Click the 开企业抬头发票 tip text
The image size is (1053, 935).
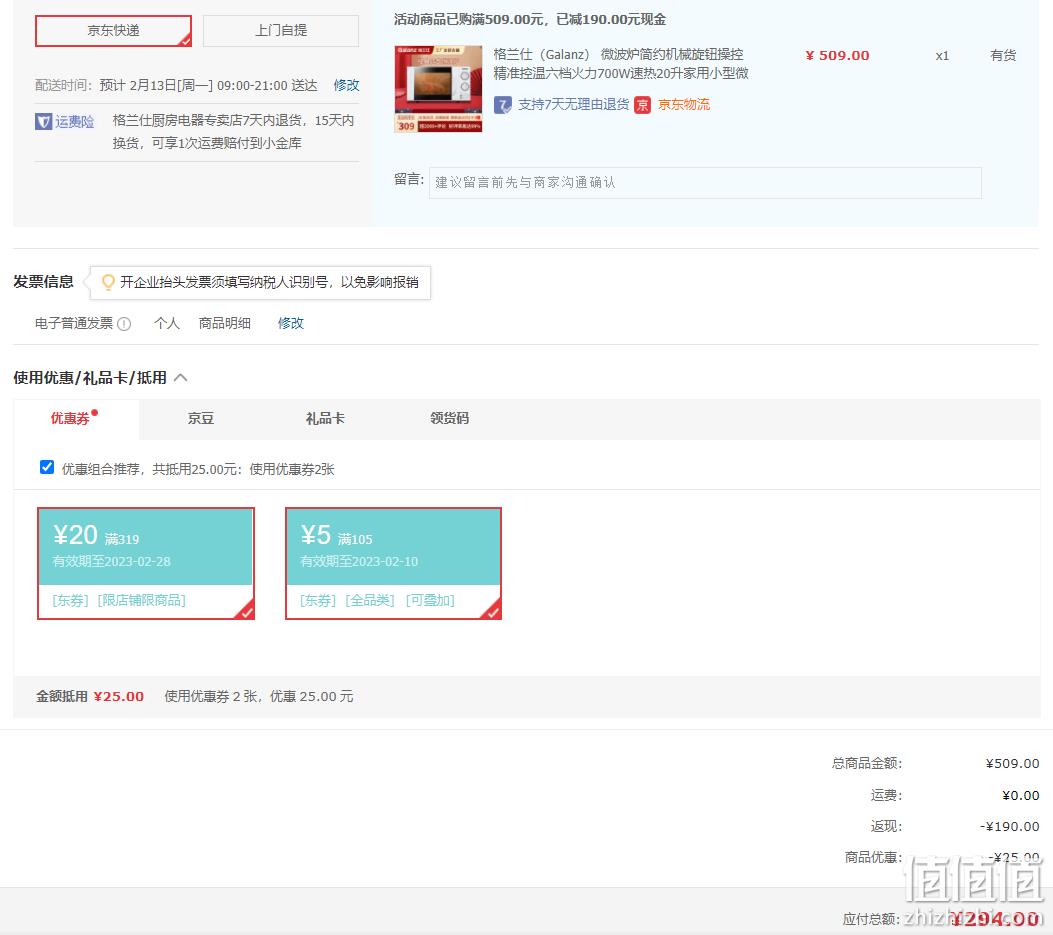pos(269,282)
